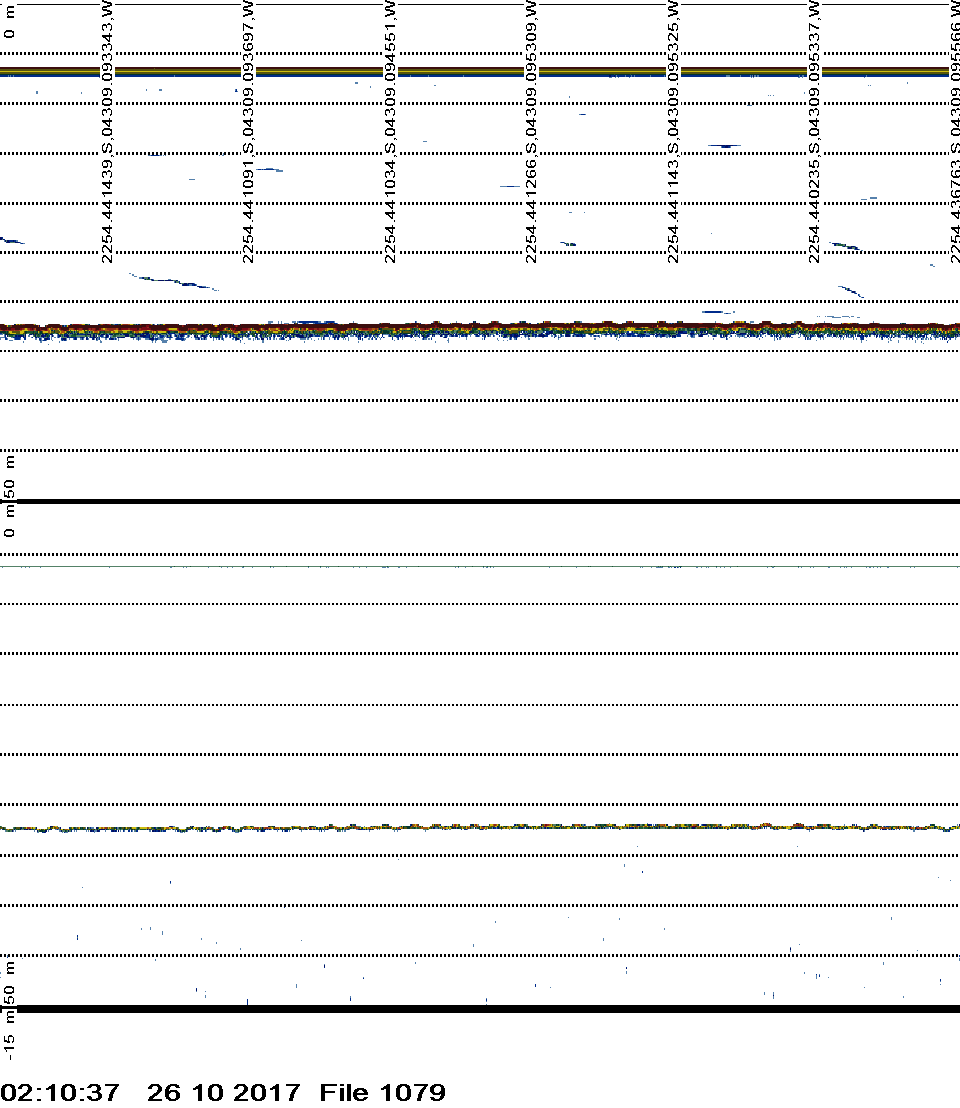The image size is (960, 1108).
Task: Click the timestamp 02:10:37 at bottom
Action: (x=61, y=1092)
